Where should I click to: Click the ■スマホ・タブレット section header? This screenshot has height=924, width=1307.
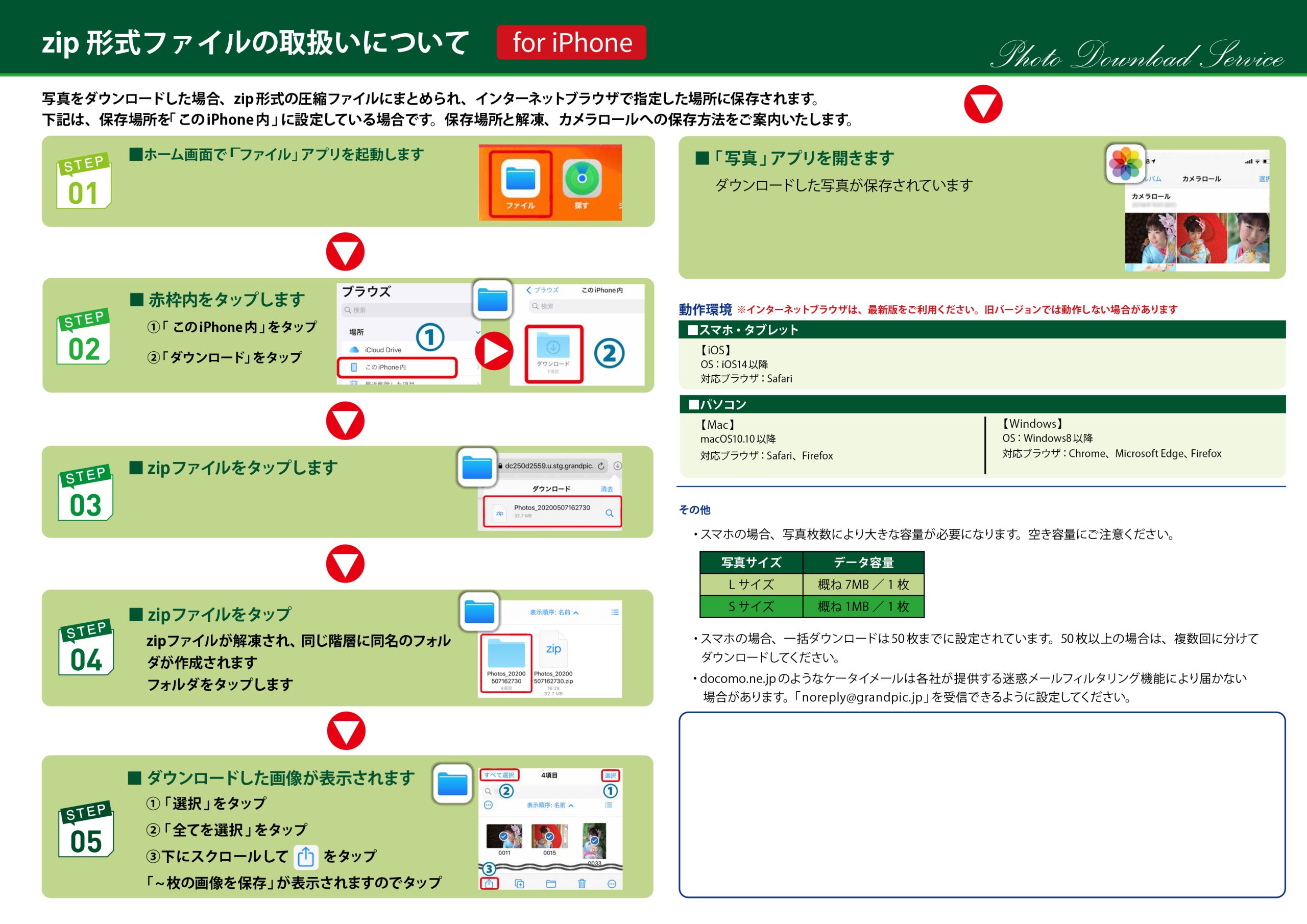tap(982, 330)
